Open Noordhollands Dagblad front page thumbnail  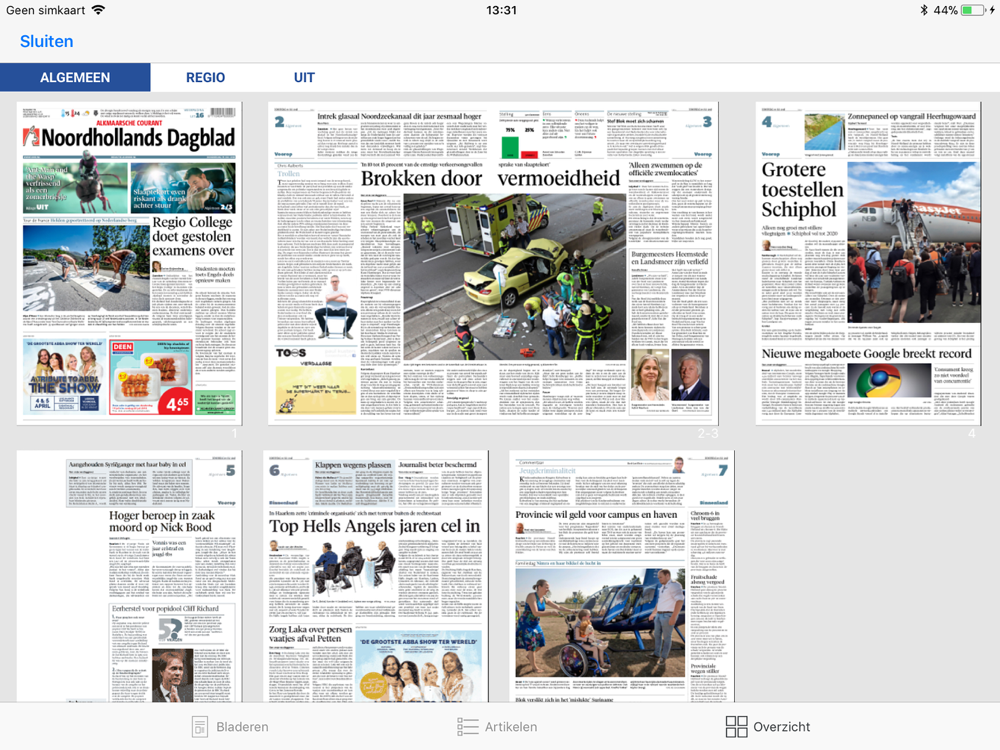(129, 263)
